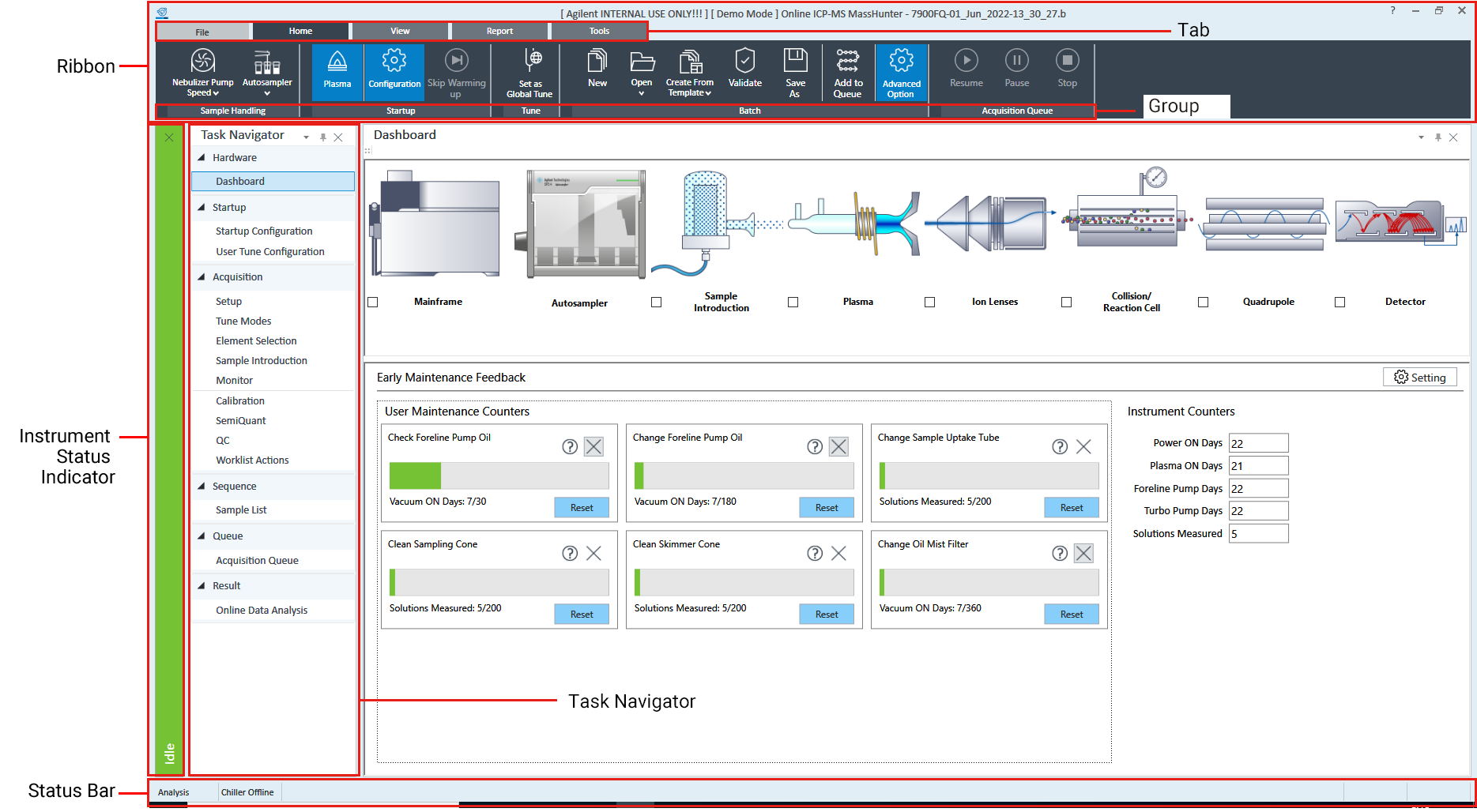Viewport: 1477px width, 812px height.
Task: Reset the Clean Skimmer Cone counter
Action: pos(827,615)
